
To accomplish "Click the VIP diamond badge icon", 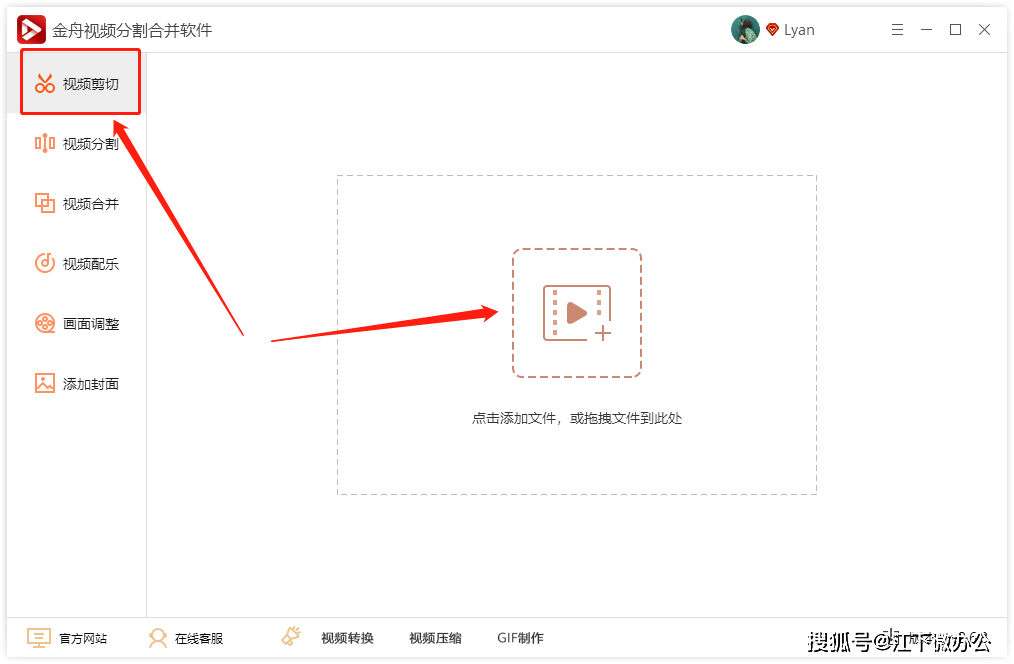I will 772,30.
